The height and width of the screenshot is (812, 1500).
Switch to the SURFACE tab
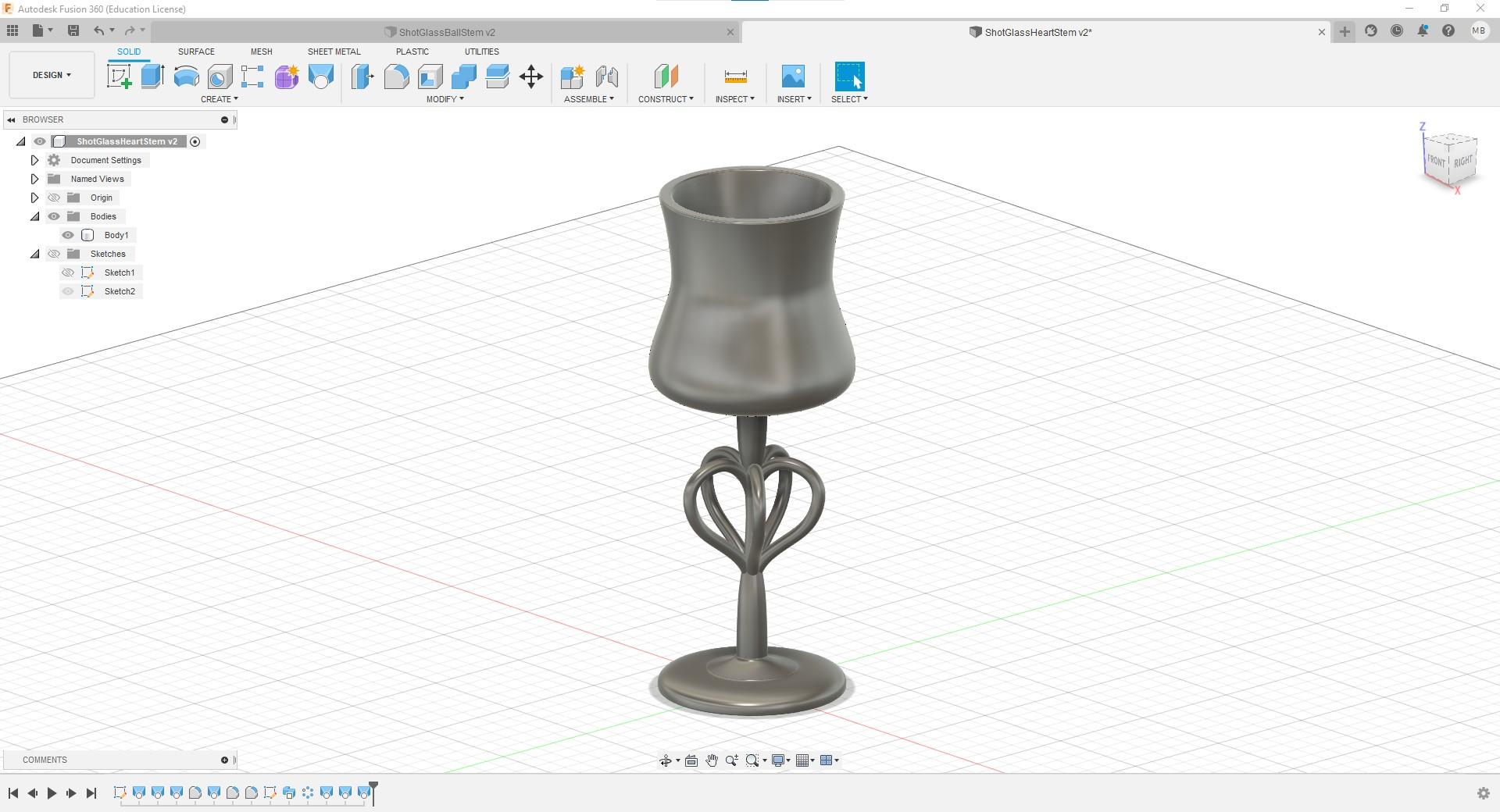196,52
